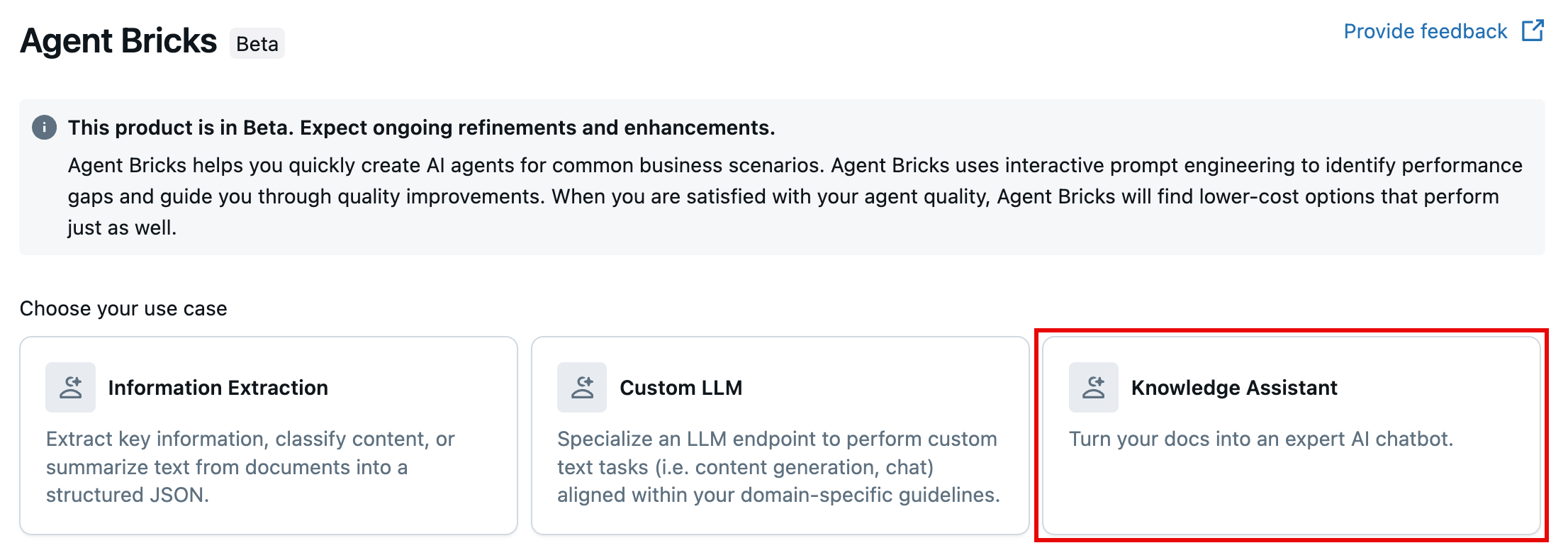Select the Information Extraction title
1568x560 pixels.
tap(218, 388)
